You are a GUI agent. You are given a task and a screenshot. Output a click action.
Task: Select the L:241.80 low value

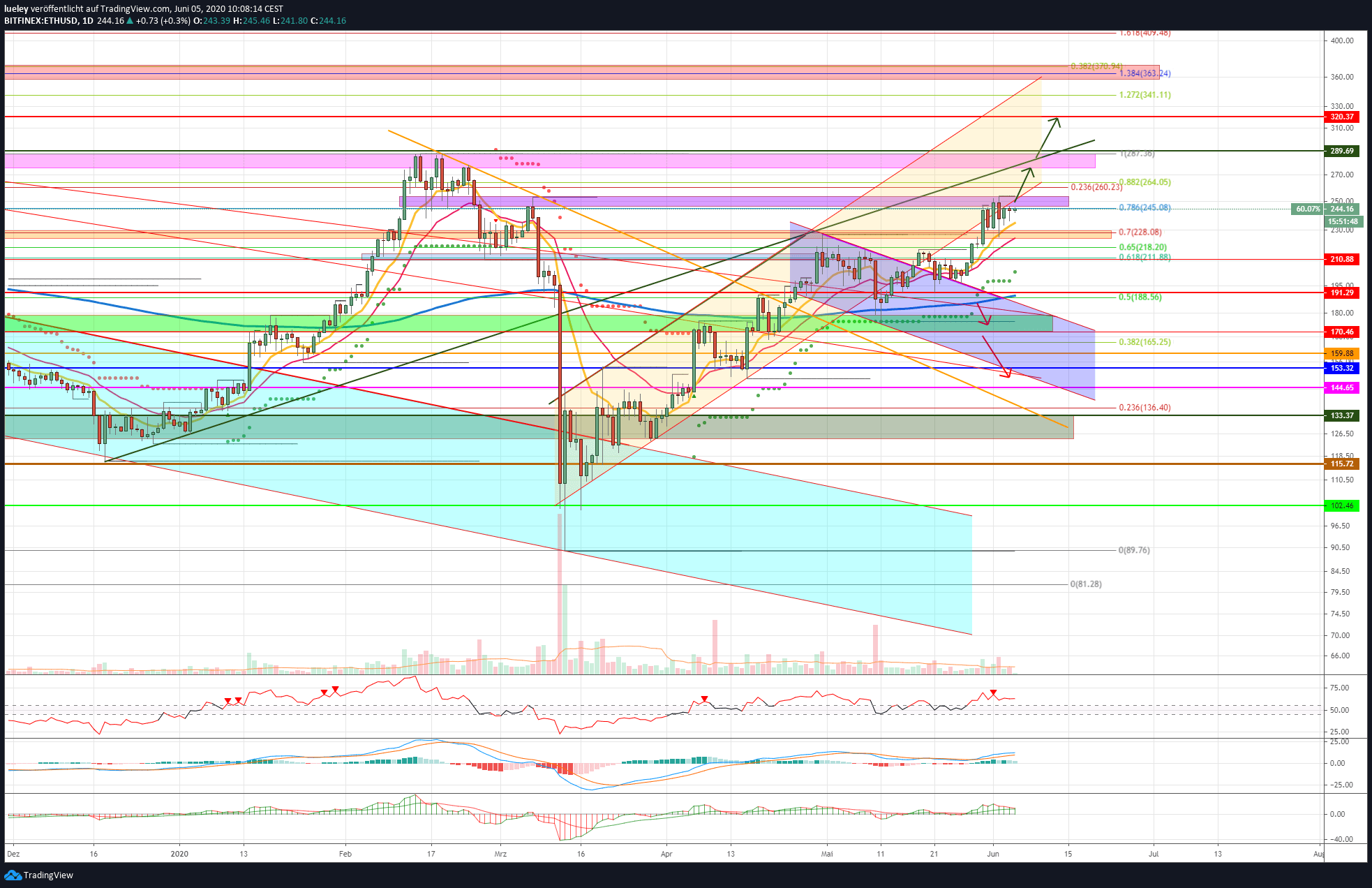tap(290, 21)
